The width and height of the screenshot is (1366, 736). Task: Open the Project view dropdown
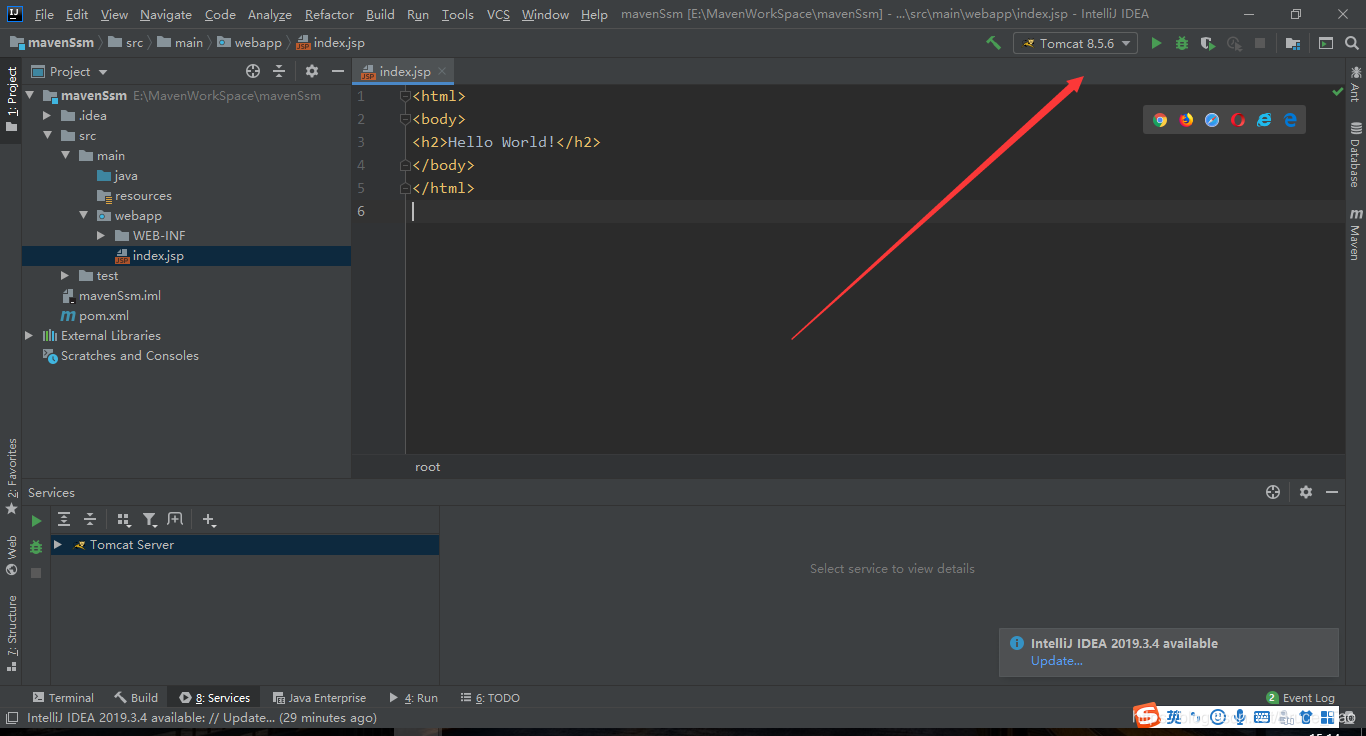click(x=70, y=71)
